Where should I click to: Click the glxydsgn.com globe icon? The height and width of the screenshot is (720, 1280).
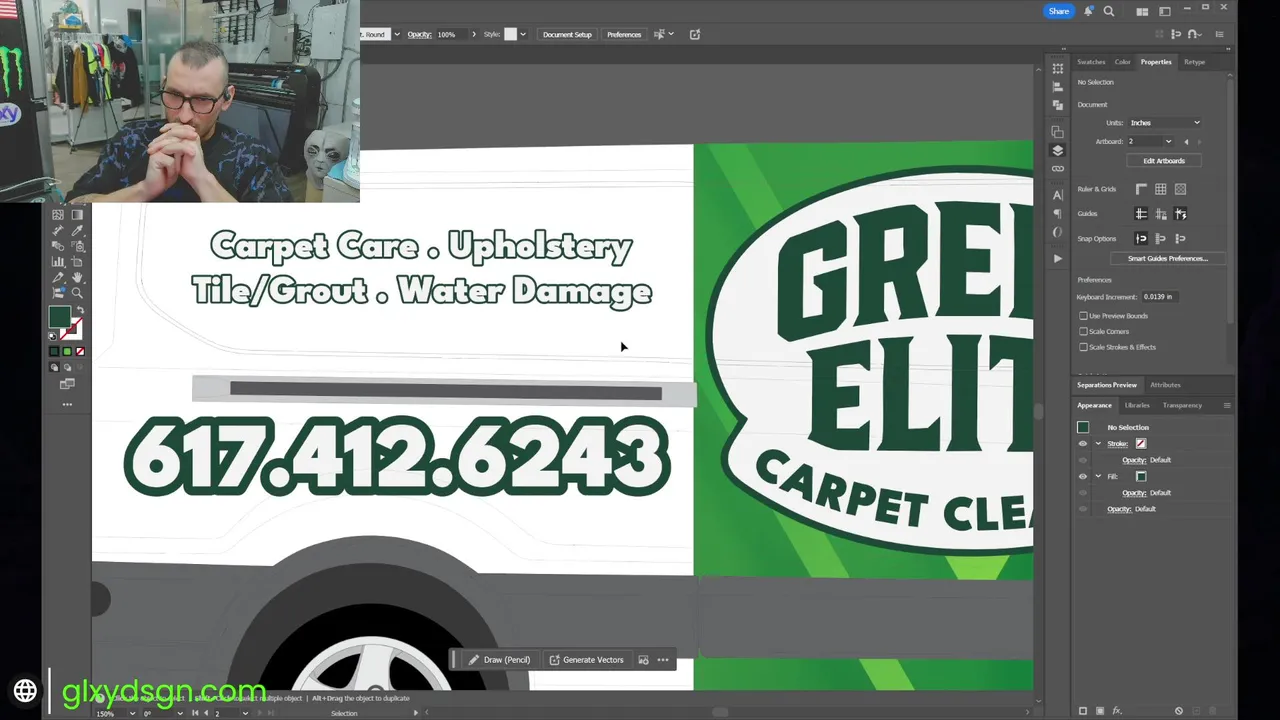click(x=25, y=690)
